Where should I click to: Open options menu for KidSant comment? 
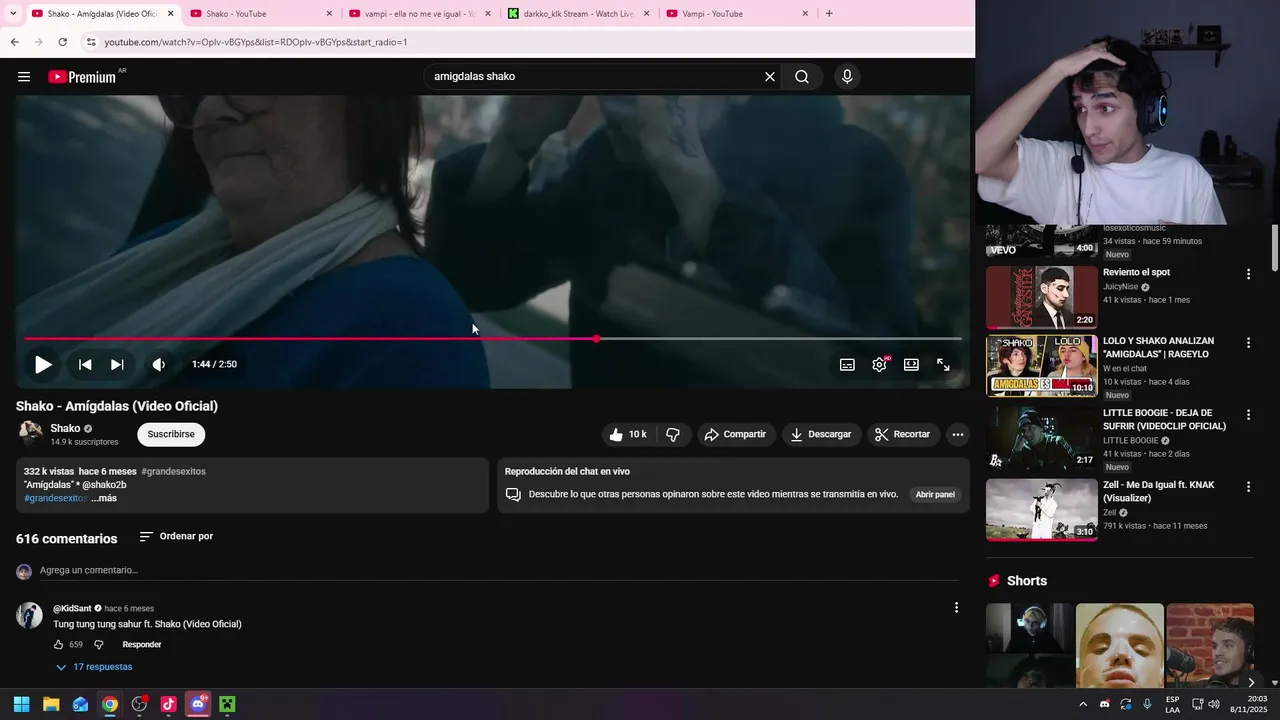coord(956,608)
